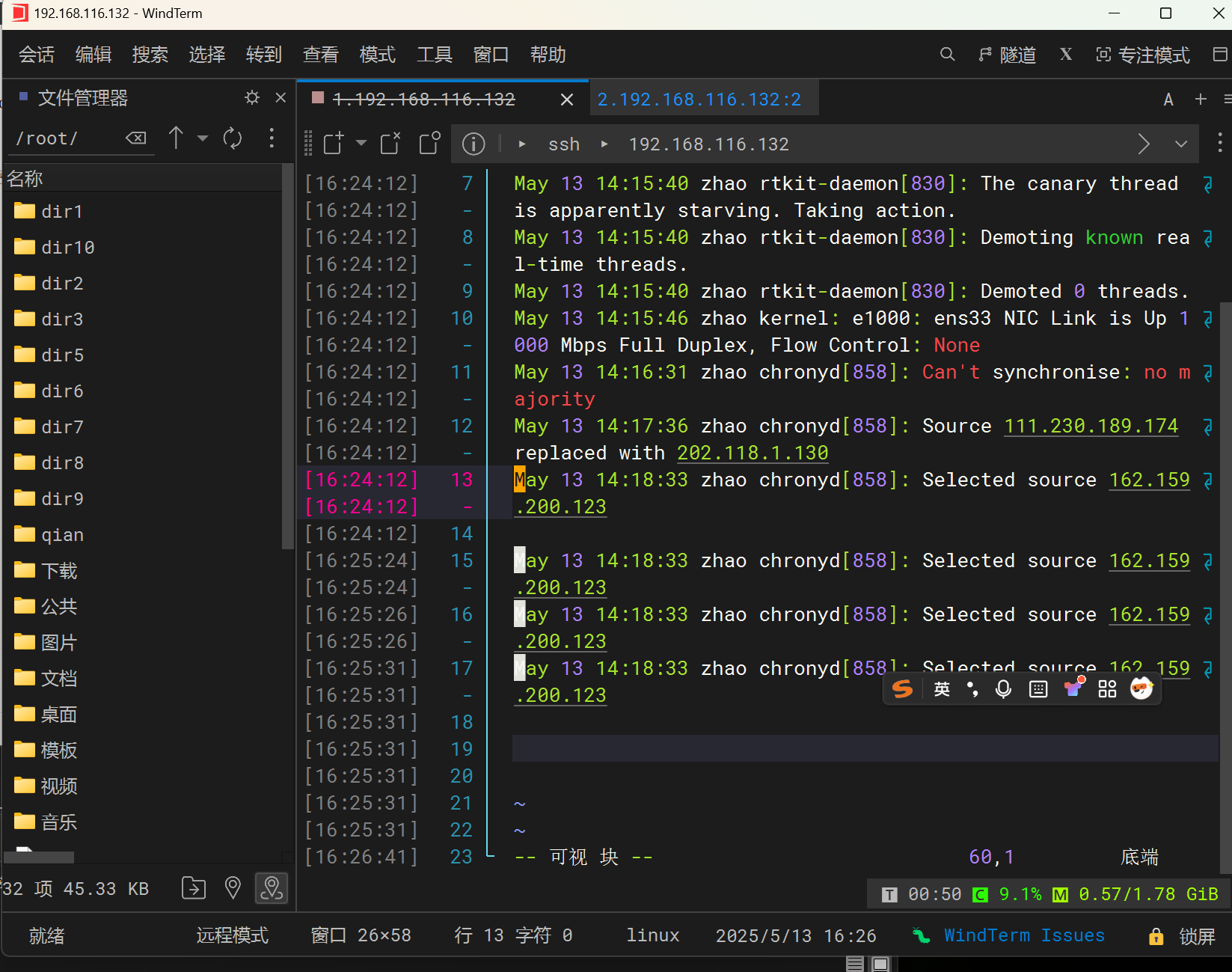This screenshot has width=1232, height=972.
Task: Open the 搜索 menu
Action: click(150, 55)
